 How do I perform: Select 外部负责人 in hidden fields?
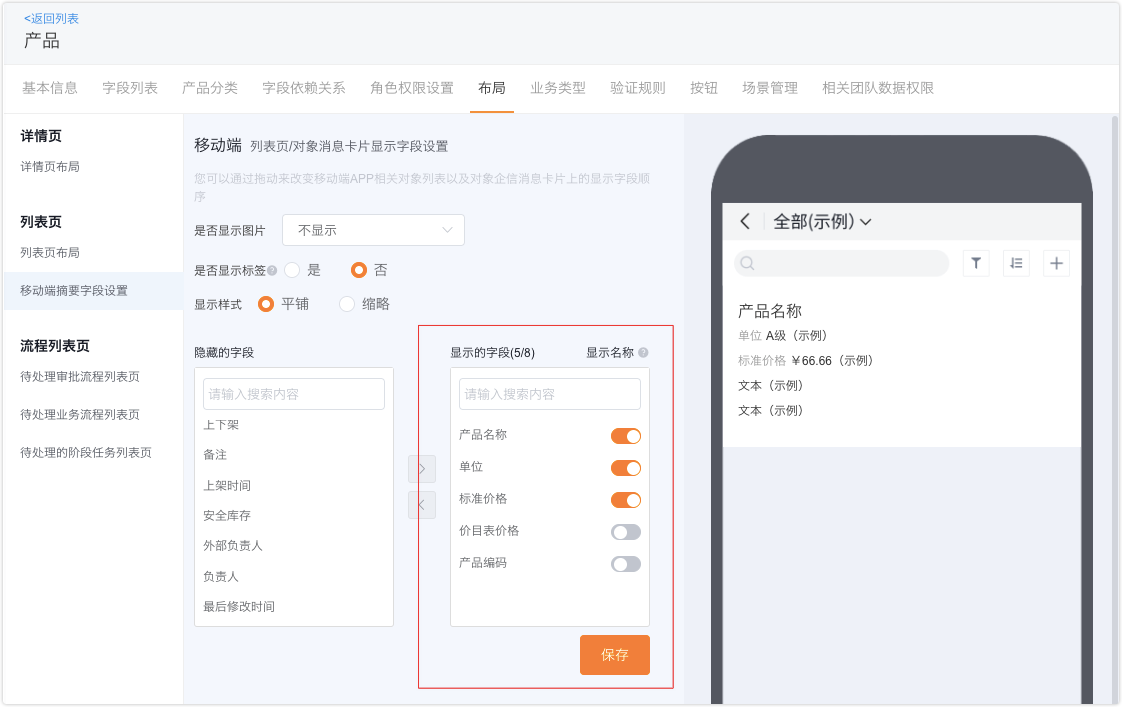(233, 545)
